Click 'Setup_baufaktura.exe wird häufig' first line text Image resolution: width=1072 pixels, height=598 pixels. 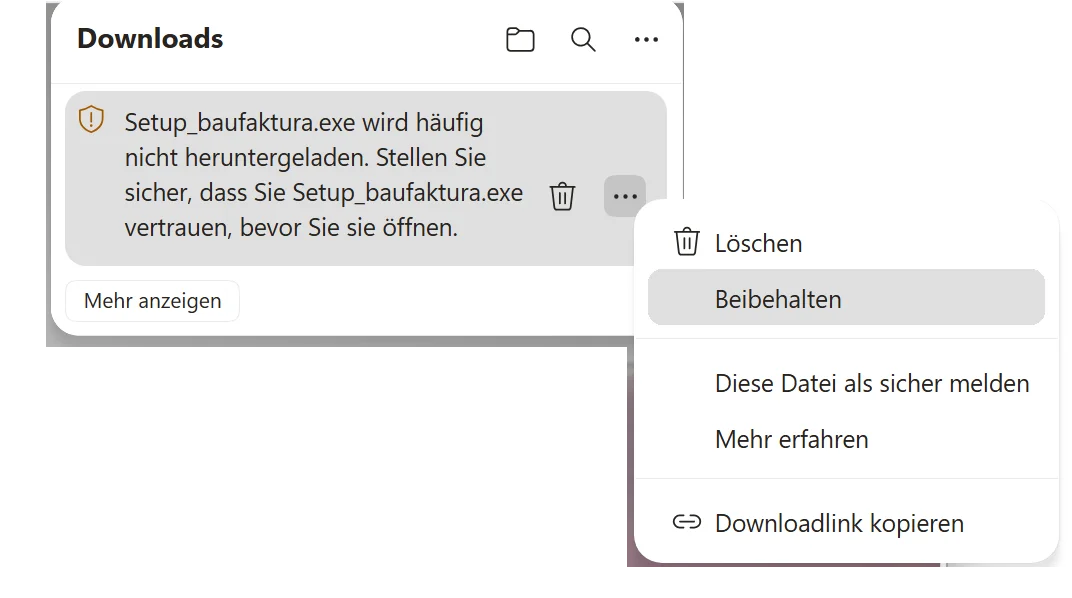(x=304, y=123)
